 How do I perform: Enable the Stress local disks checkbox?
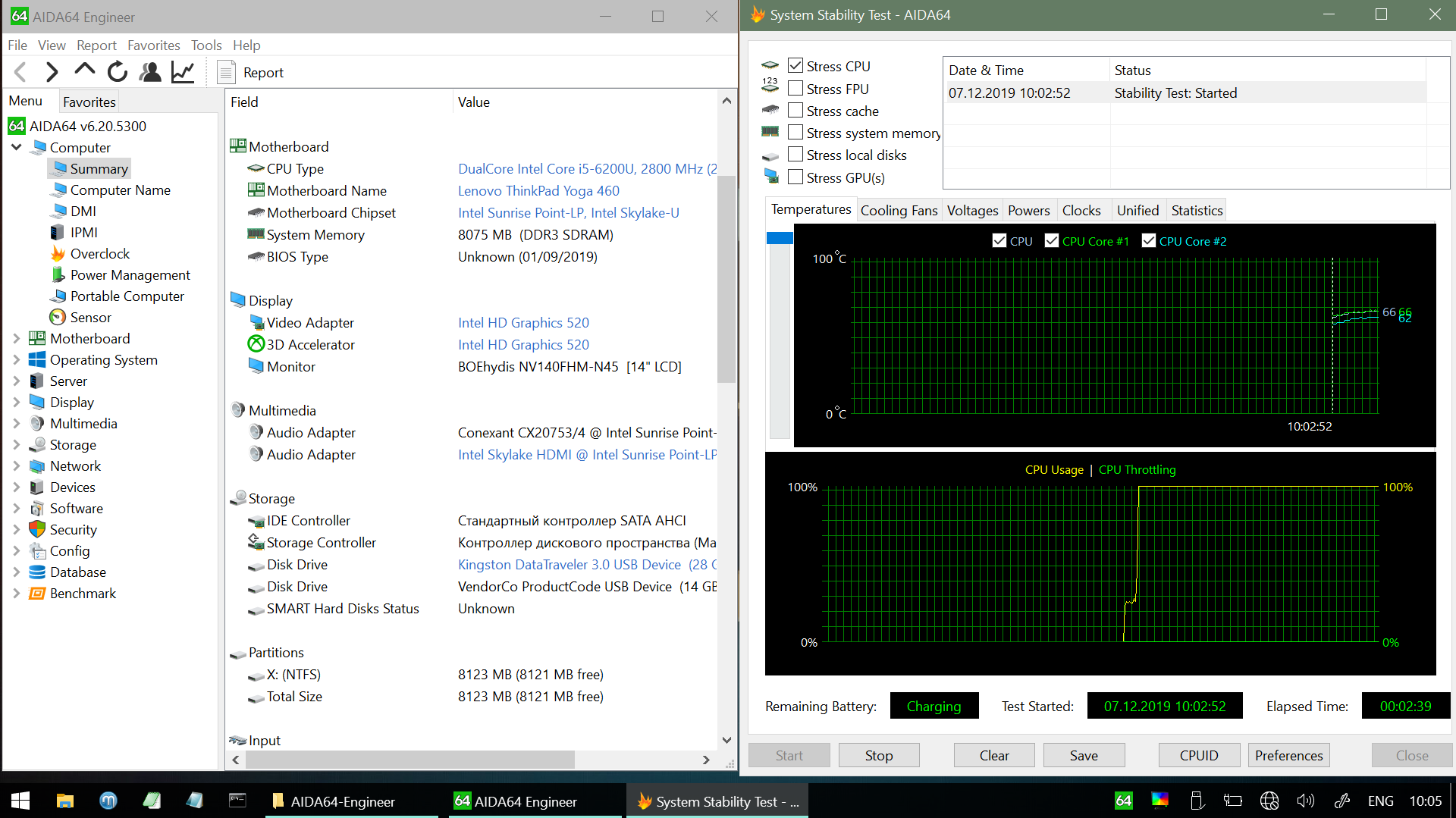point(795,155)
